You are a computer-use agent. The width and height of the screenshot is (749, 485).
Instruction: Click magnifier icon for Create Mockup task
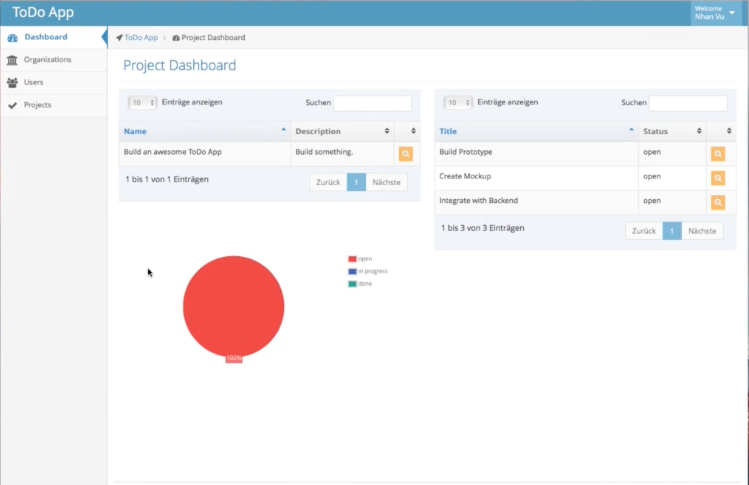coord(717,178)
